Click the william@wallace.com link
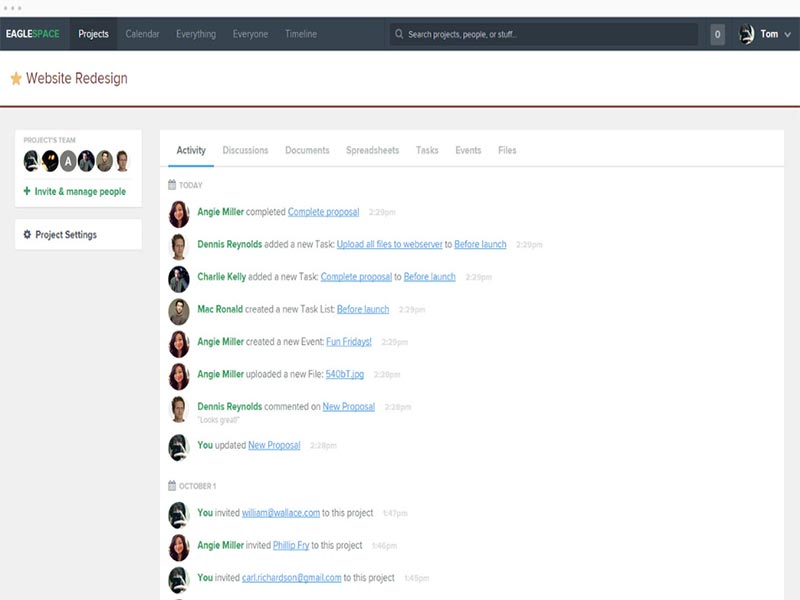Viewport: 800px width, 600px height. 281,513
